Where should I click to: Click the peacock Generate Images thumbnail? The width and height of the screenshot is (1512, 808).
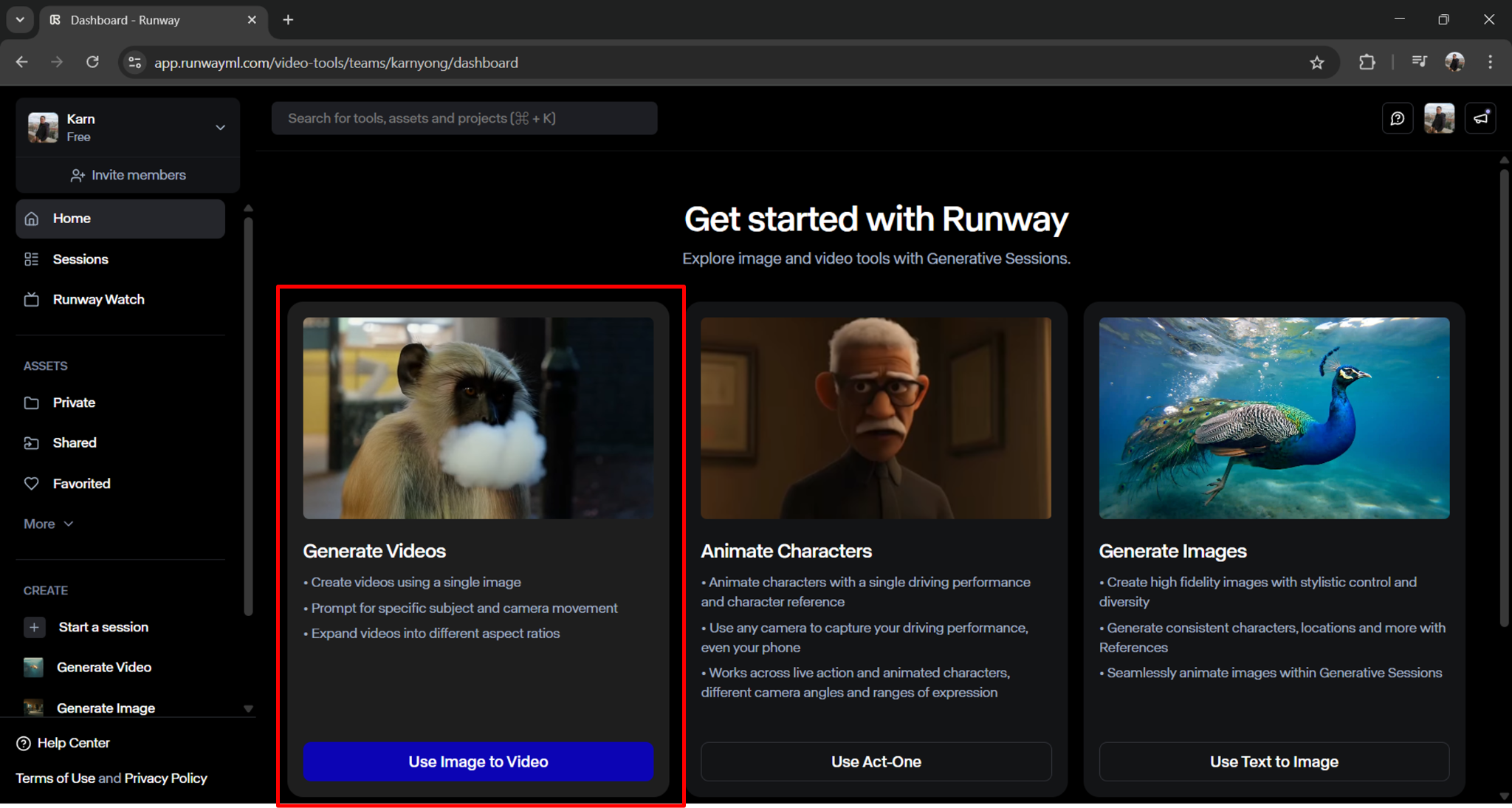pyautogui.click(x=1274, y=418)
